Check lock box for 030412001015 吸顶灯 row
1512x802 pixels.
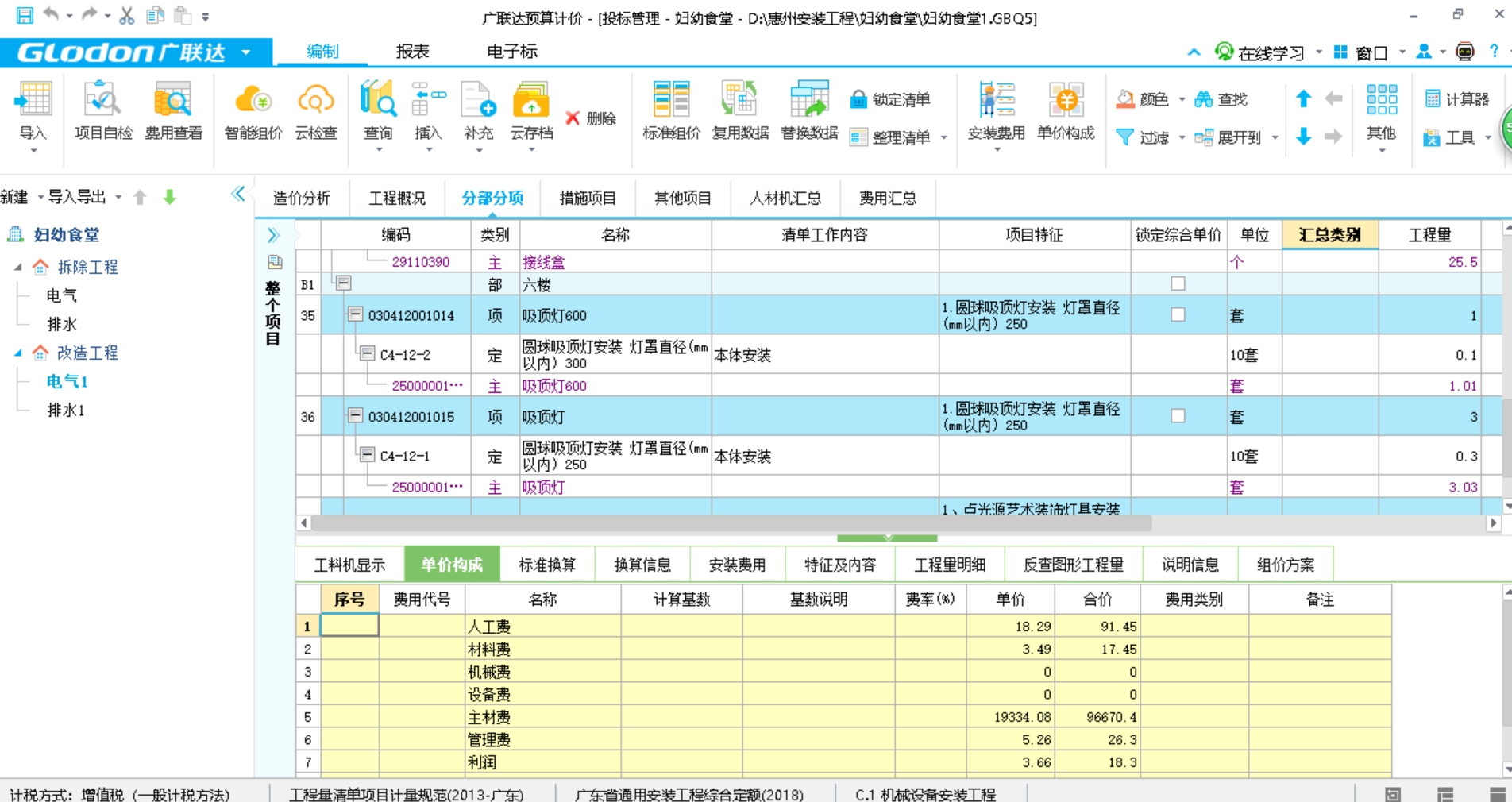1178,416
